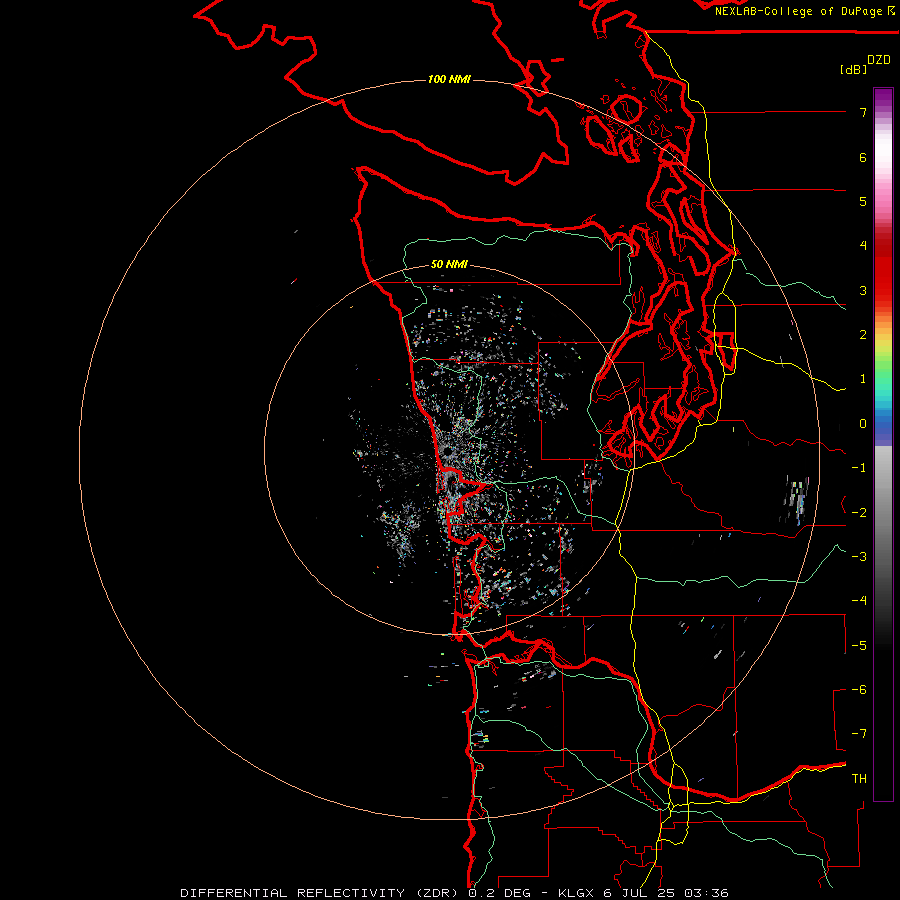Select the "5" tick label on scale
Viewport: 900px width, 900px height.
click(863, 201)
